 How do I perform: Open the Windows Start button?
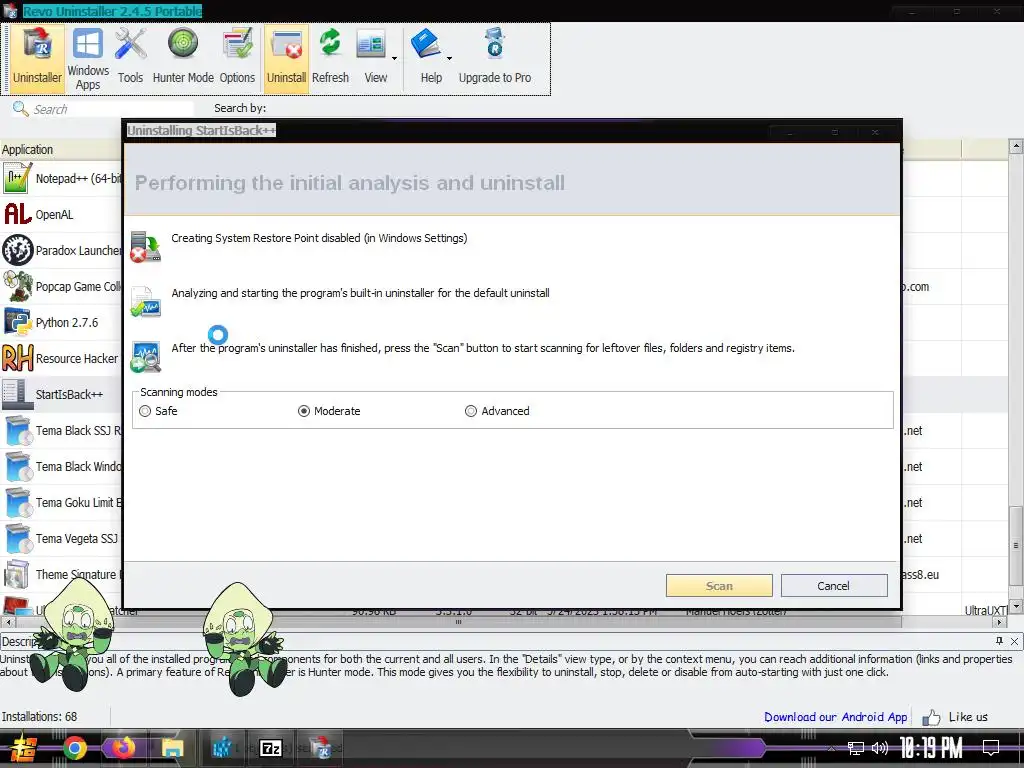click(x=24, y=748)
